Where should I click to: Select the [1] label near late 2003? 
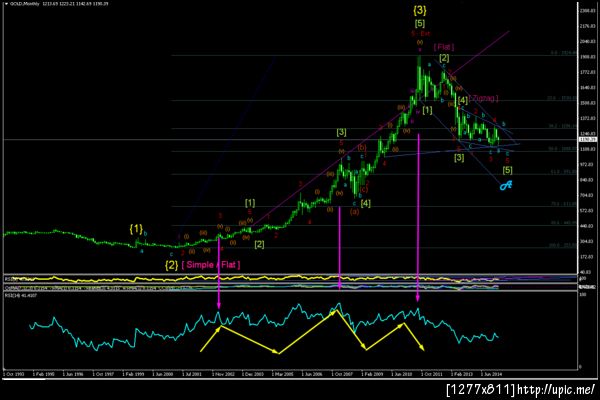point(250,202)
